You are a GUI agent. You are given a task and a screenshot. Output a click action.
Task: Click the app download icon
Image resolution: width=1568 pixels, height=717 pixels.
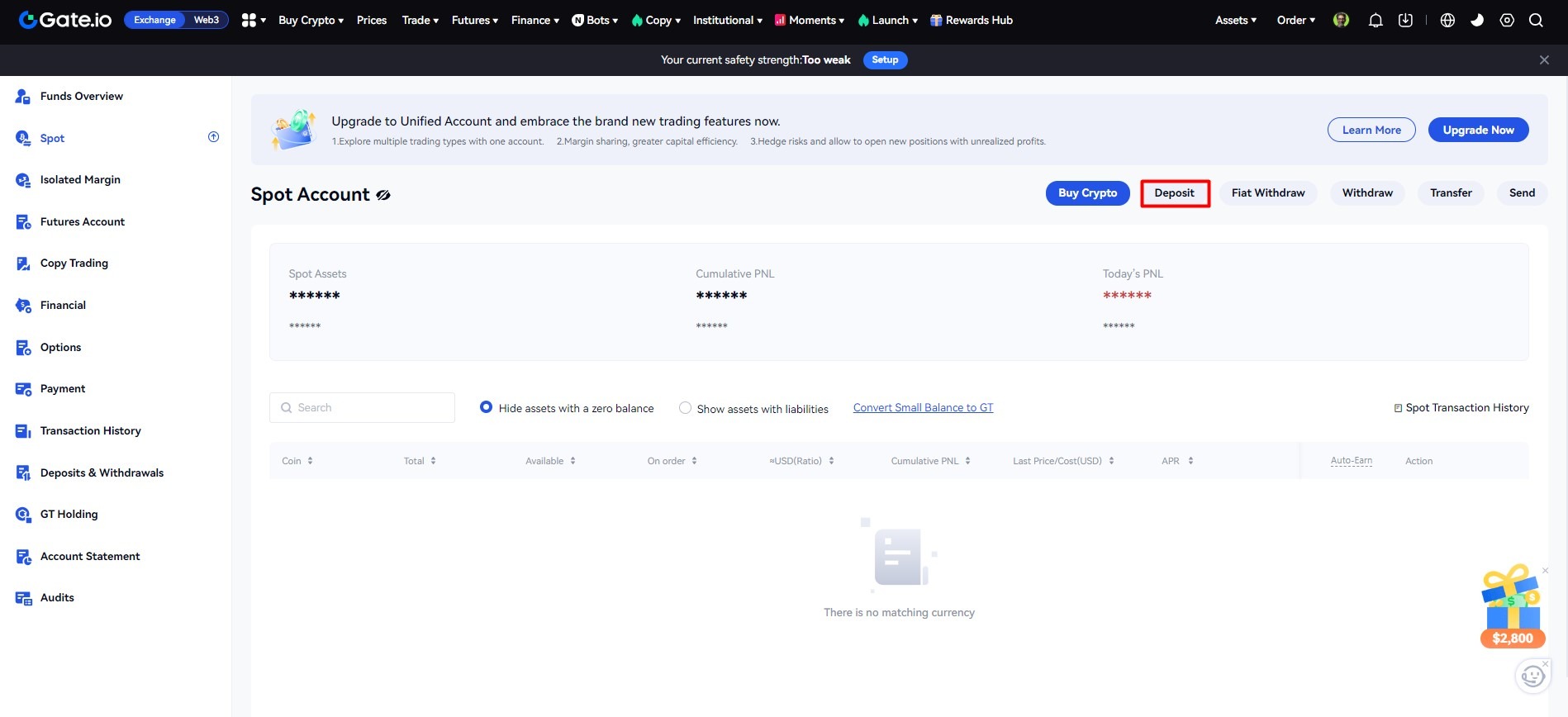(1405, 20)
